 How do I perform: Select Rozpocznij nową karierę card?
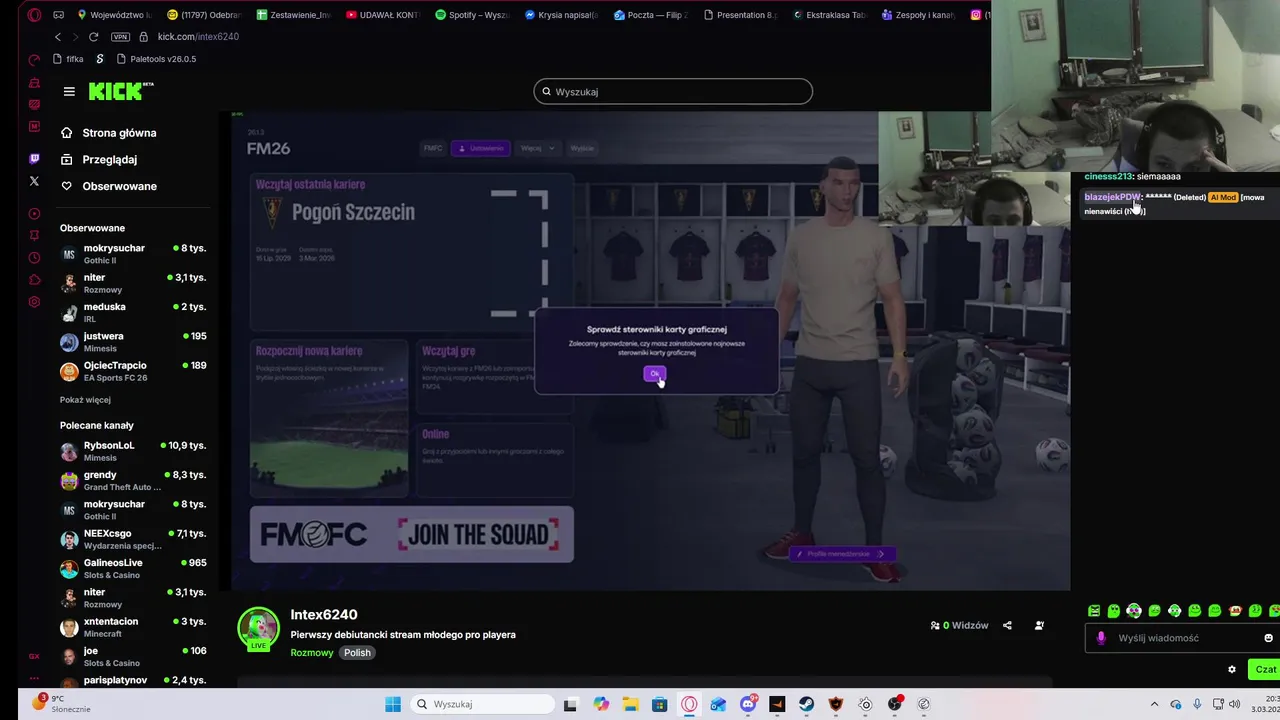click(329, 418)
